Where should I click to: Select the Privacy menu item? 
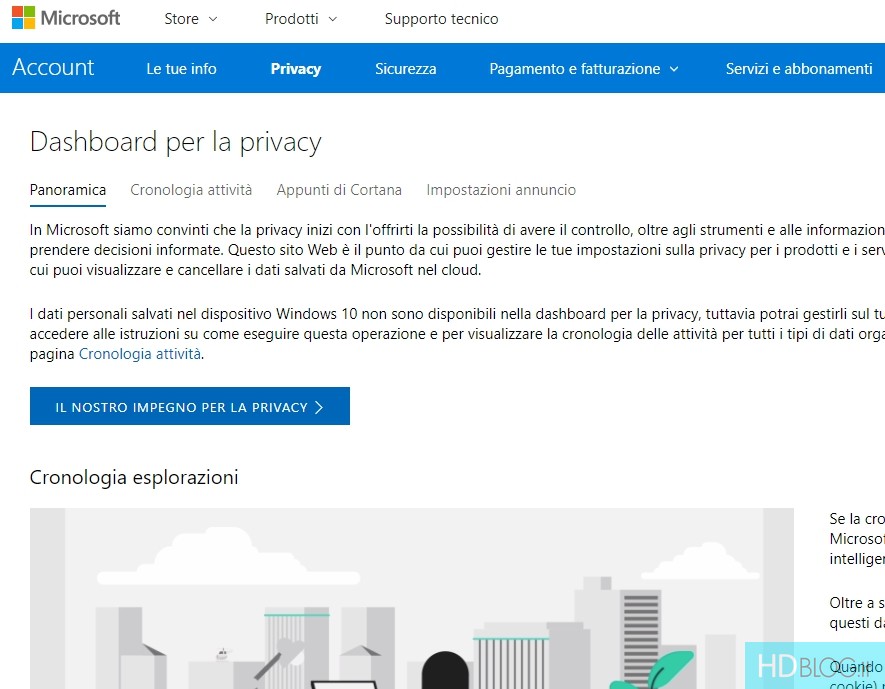click(295, 69)
